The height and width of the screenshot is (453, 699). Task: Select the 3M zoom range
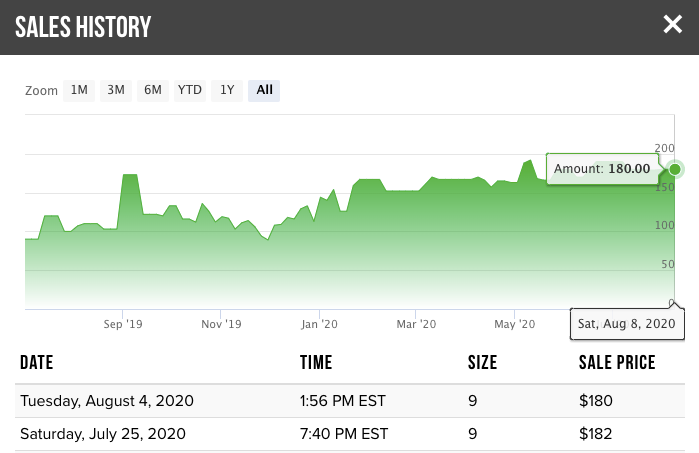click(x=116, y=90)
